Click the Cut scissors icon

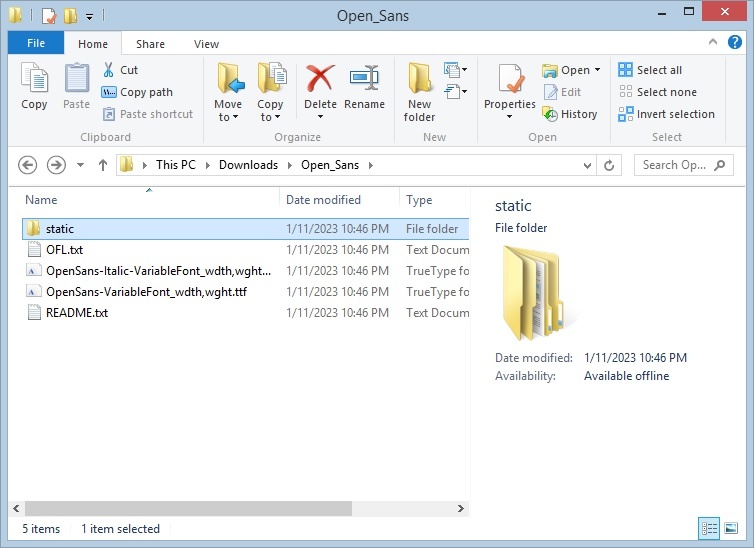[x=109, y=70]
